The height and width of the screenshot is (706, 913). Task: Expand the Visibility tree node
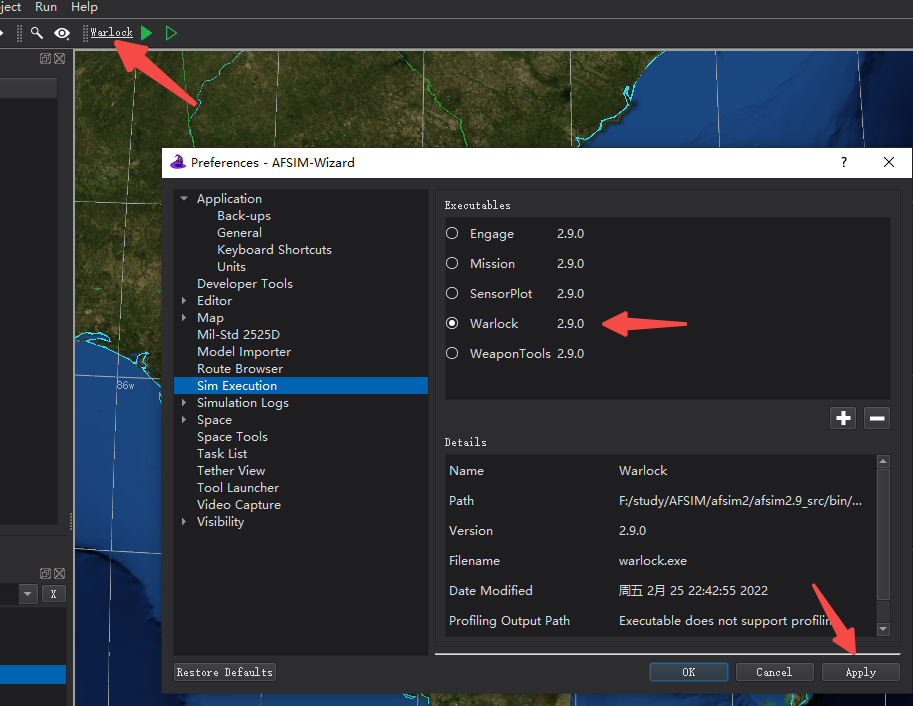click(184, 521)
